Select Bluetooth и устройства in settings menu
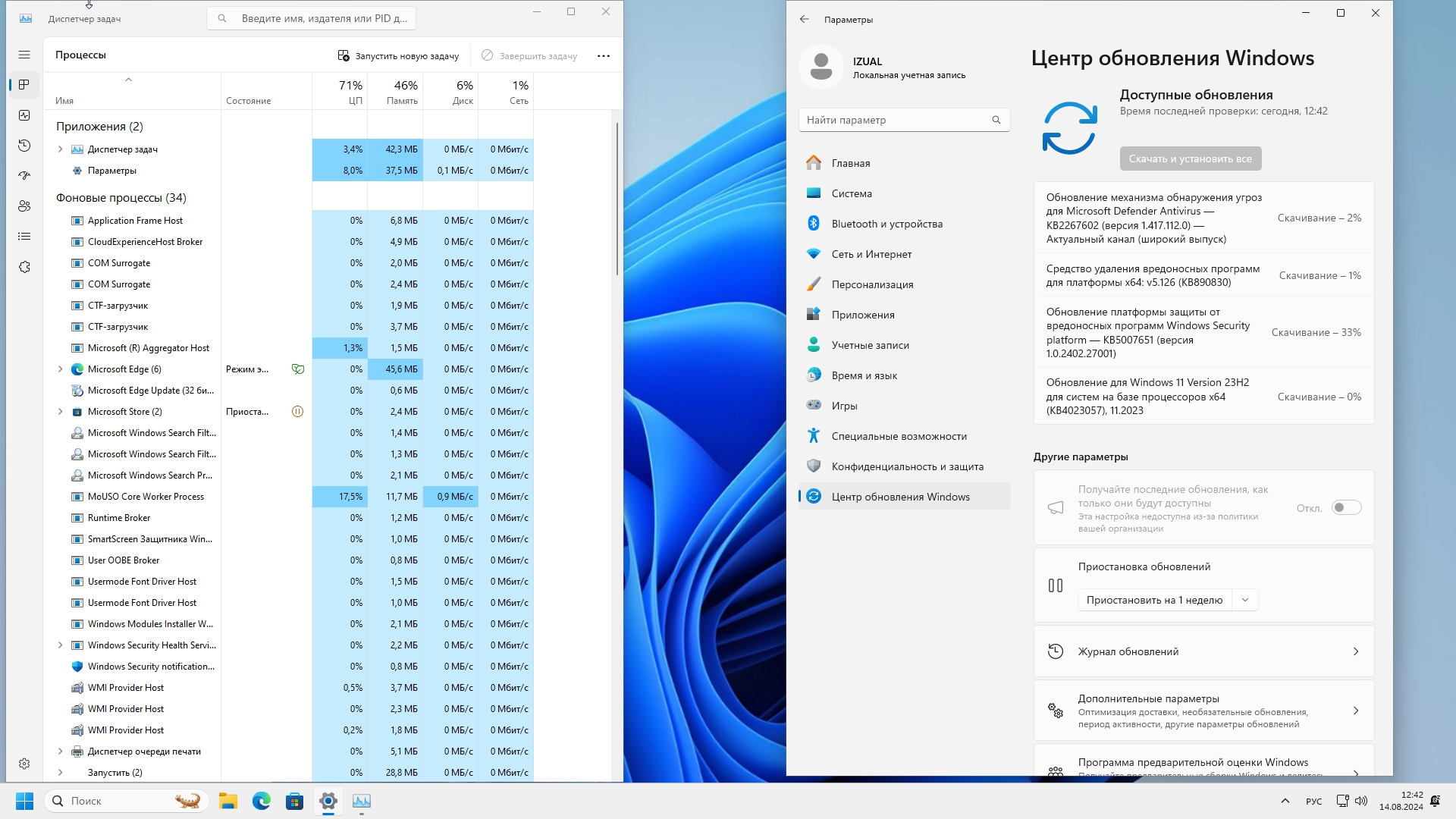The width and height of the screenshot is (1456, 819). pos(886,224)
